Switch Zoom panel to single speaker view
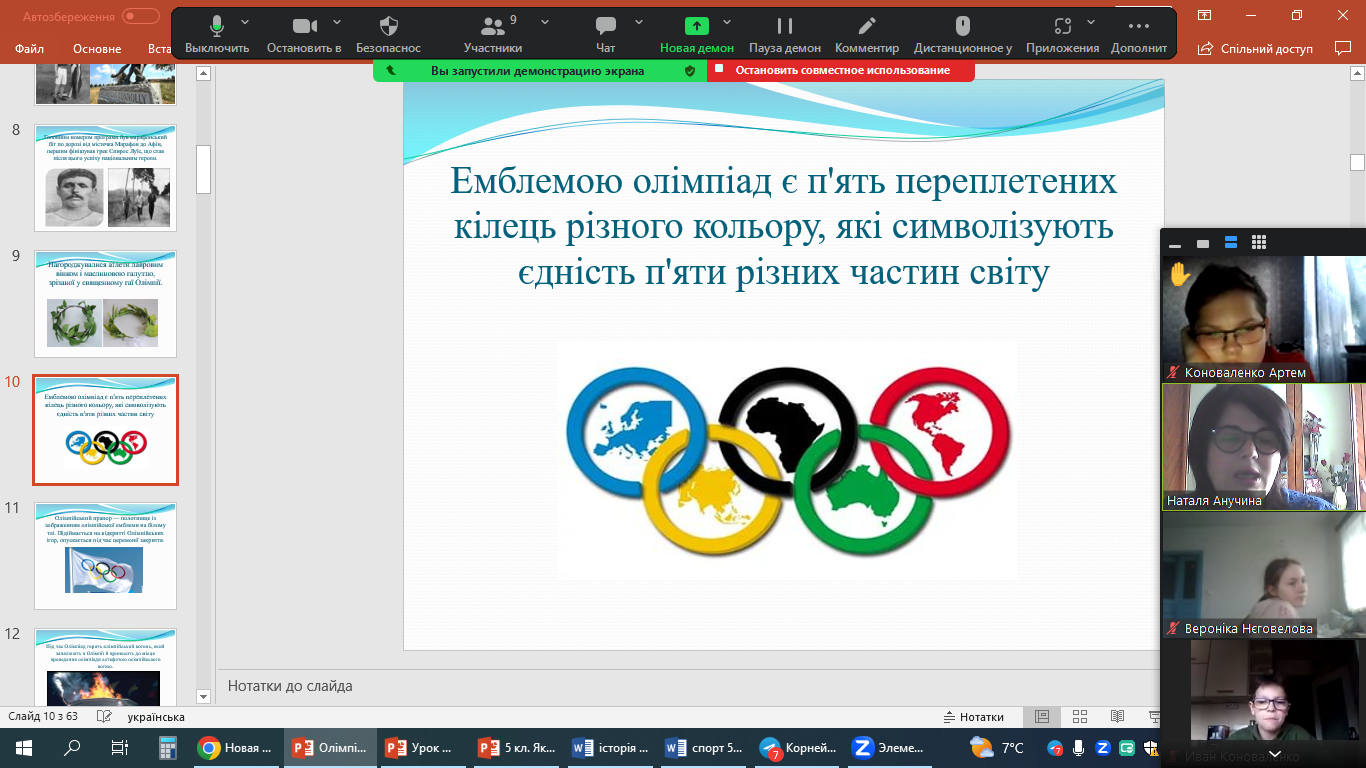 click(1203, 243)
